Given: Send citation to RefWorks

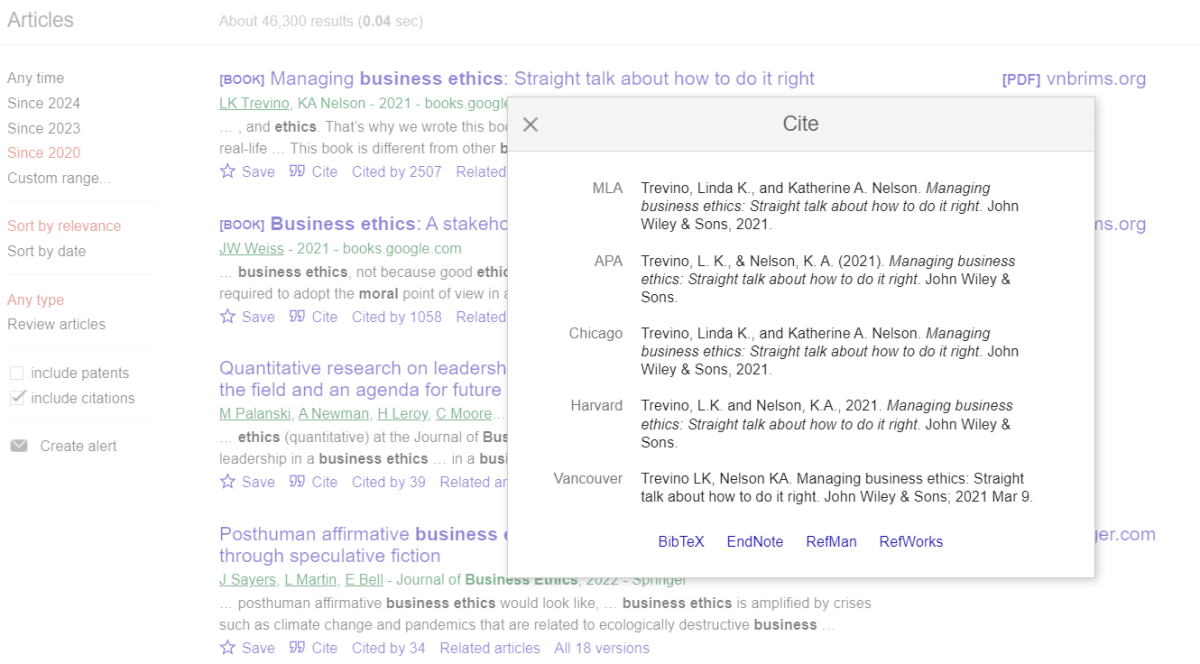Looking at the screenshot, I should [911, 541].
